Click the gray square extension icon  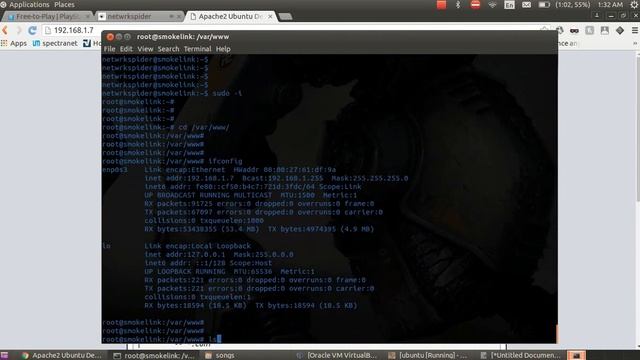click(590, 30)
